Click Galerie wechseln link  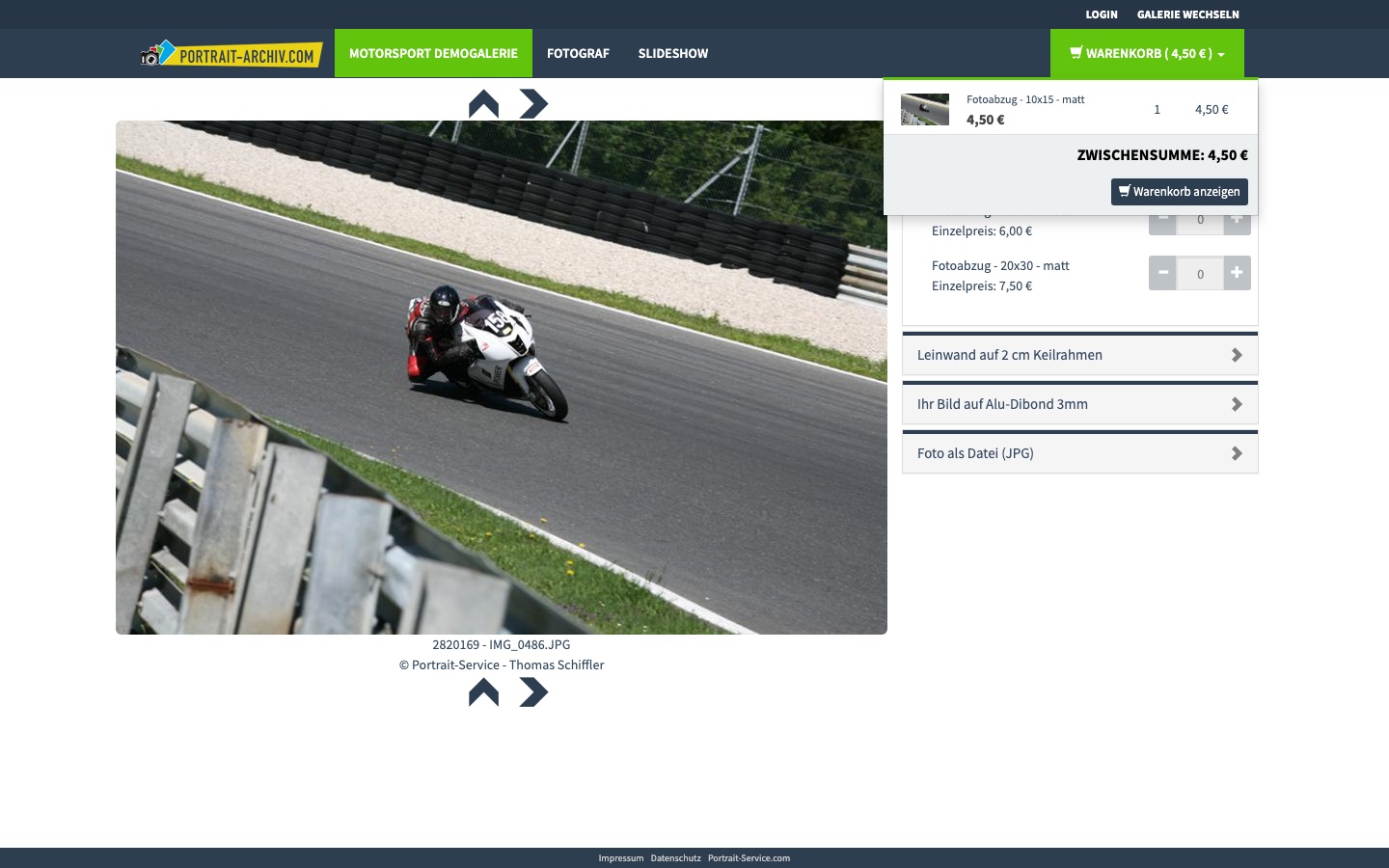[x=1187, y=14]
